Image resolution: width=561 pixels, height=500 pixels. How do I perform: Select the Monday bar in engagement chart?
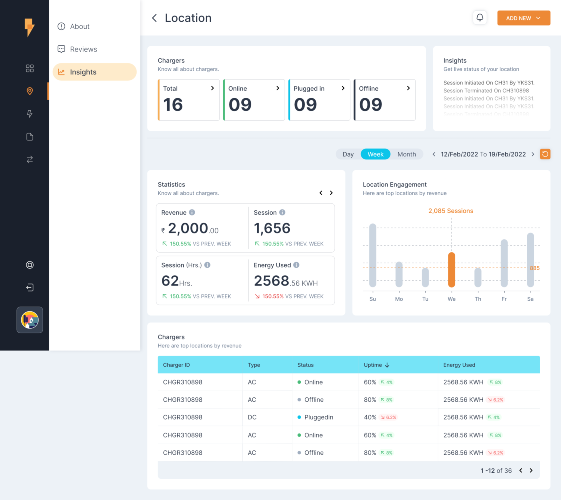tap(399, 274)
